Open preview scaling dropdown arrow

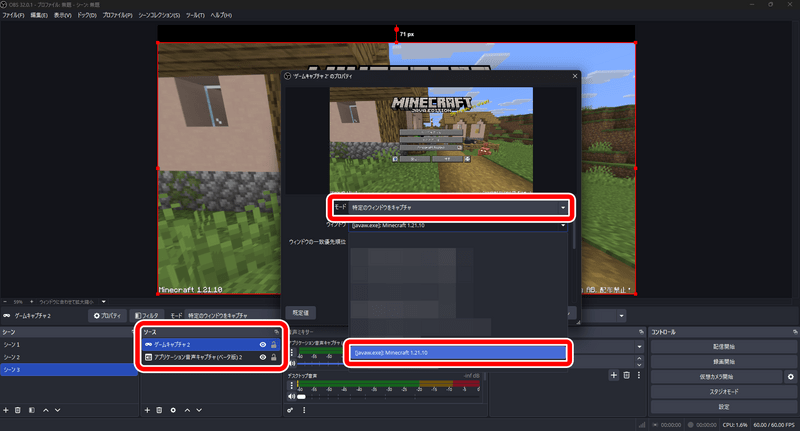point(104,302)
